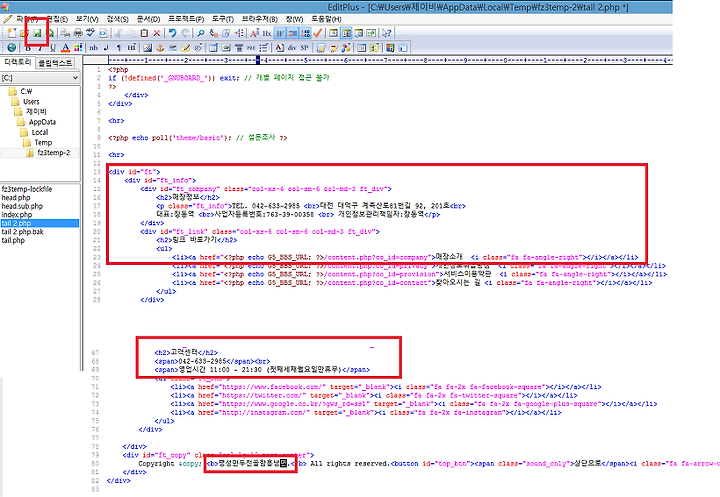Open the 도구(T) menu
720x497 pixels.
pyautogui.click(x=223, y=19)
